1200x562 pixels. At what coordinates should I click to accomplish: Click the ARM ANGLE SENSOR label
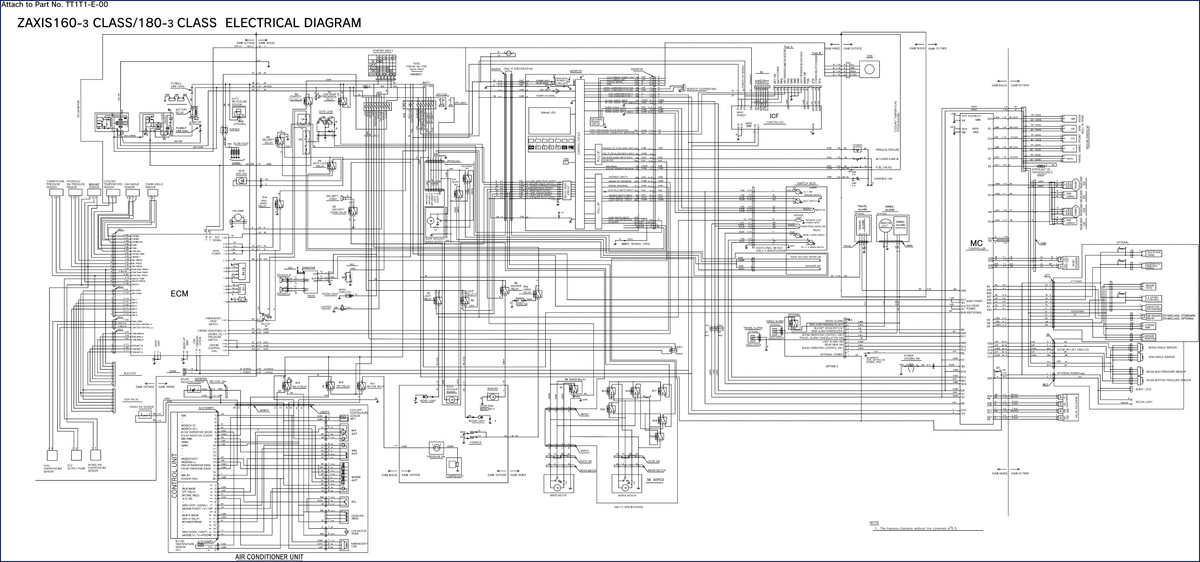(x=1161, y=357)
